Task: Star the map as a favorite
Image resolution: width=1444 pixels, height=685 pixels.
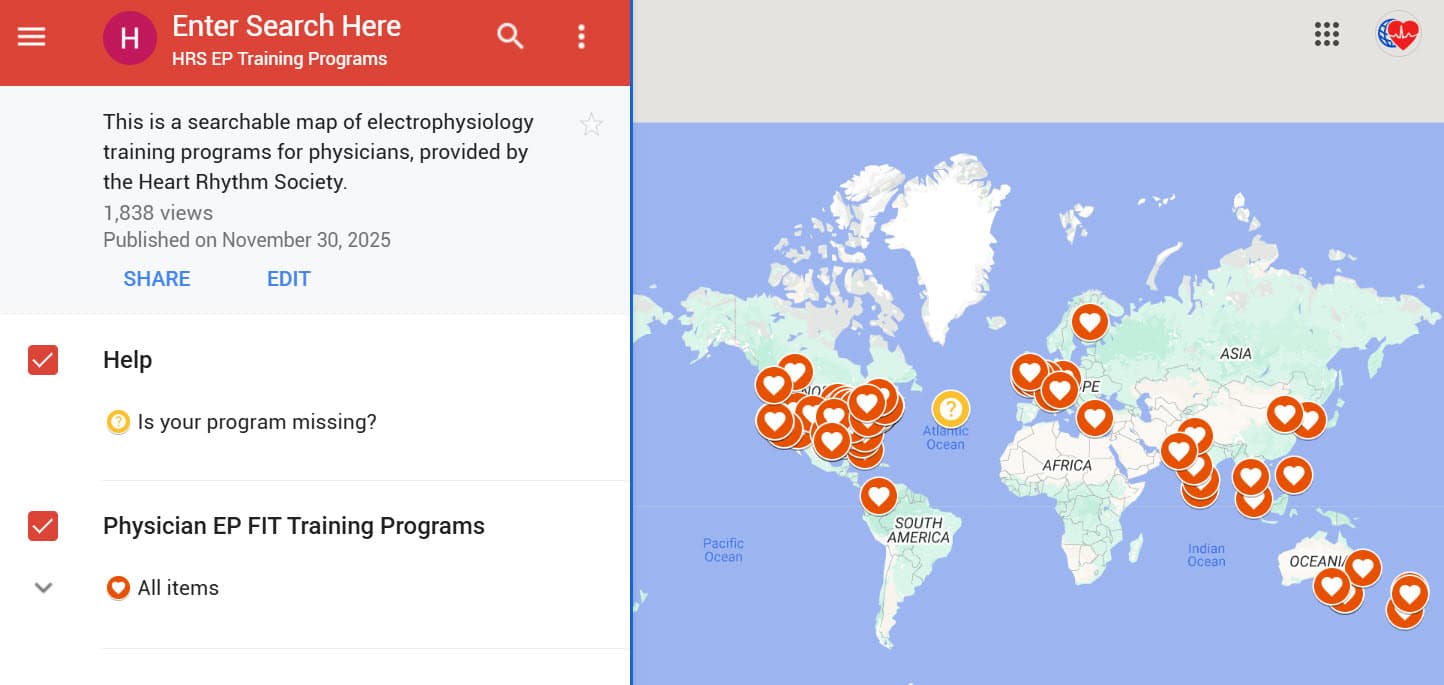Action: 591,124
